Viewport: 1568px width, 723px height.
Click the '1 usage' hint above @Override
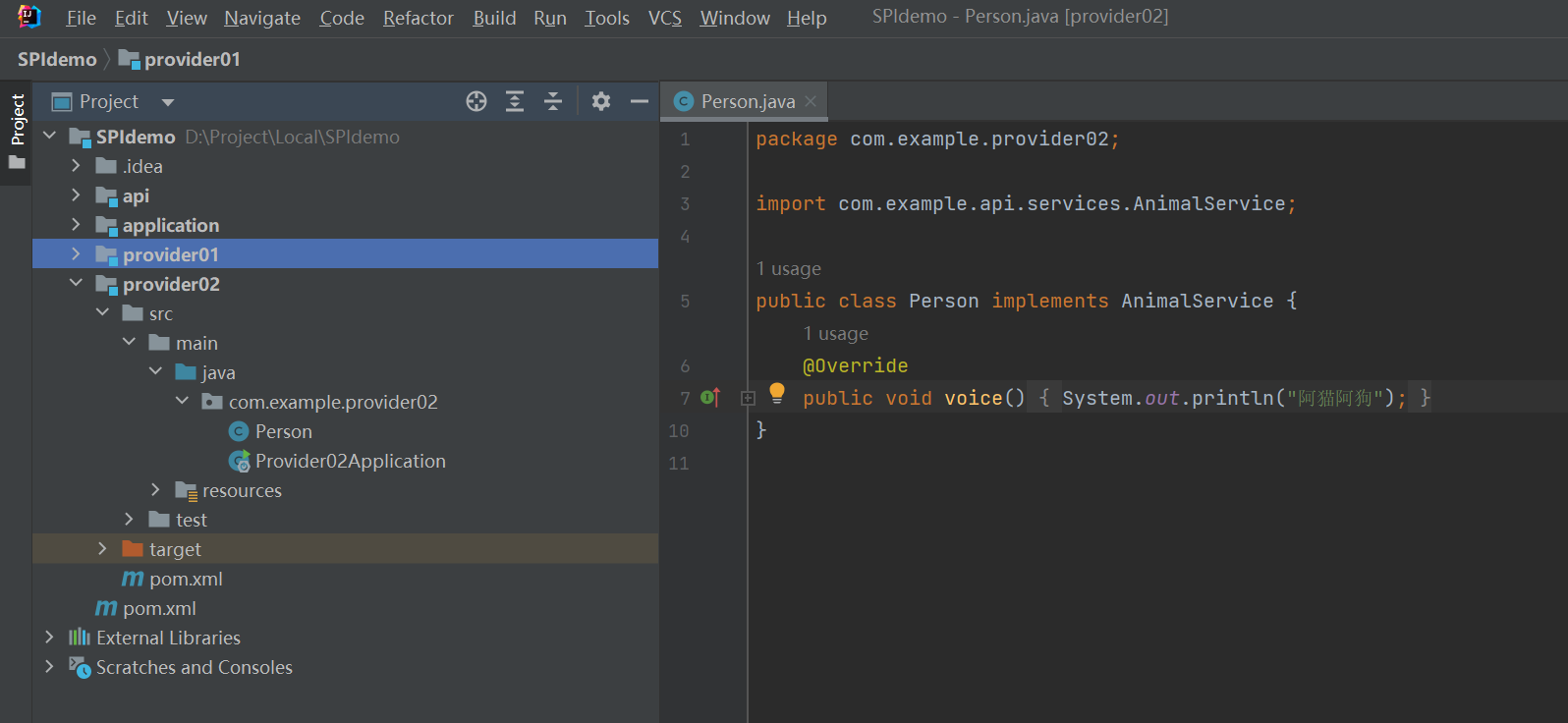tap(836, 333)
